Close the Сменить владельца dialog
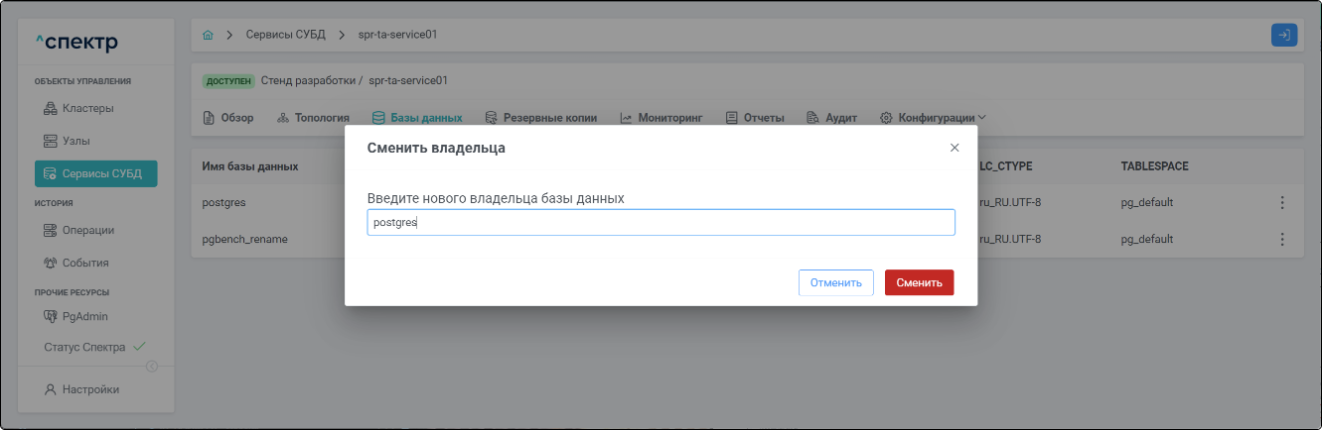The width and height of the screenshot is (1323, 430). point(954,148)
